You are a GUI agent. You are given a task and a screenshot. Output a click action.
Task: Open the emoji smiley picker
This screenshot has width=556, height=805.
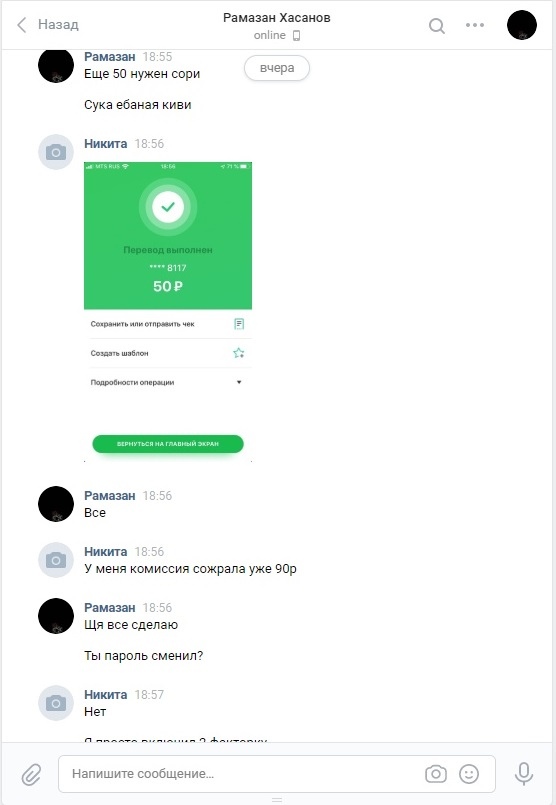(469, 774)
